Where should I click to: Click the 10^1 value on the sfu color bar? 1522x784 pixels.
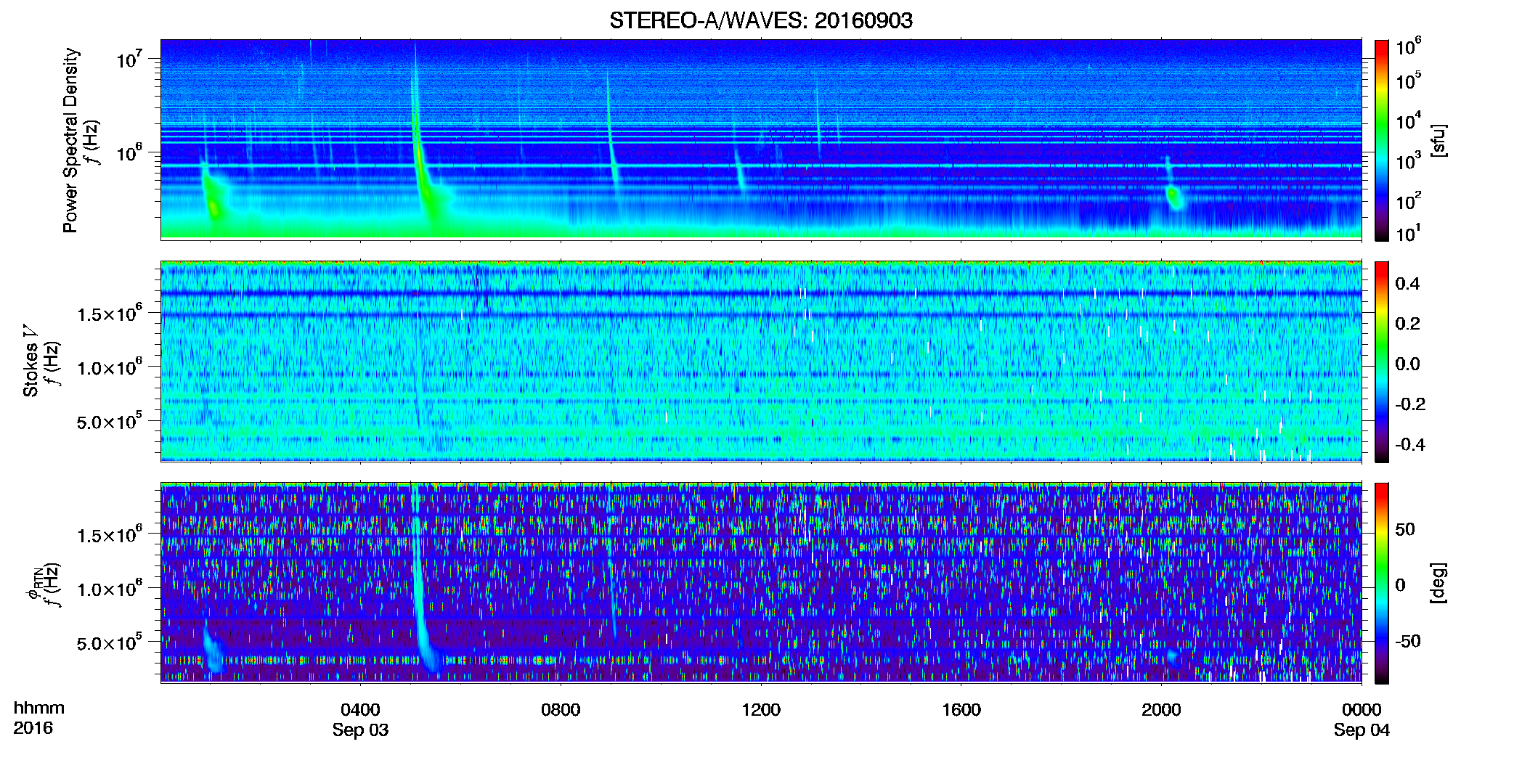(1409, 233)
